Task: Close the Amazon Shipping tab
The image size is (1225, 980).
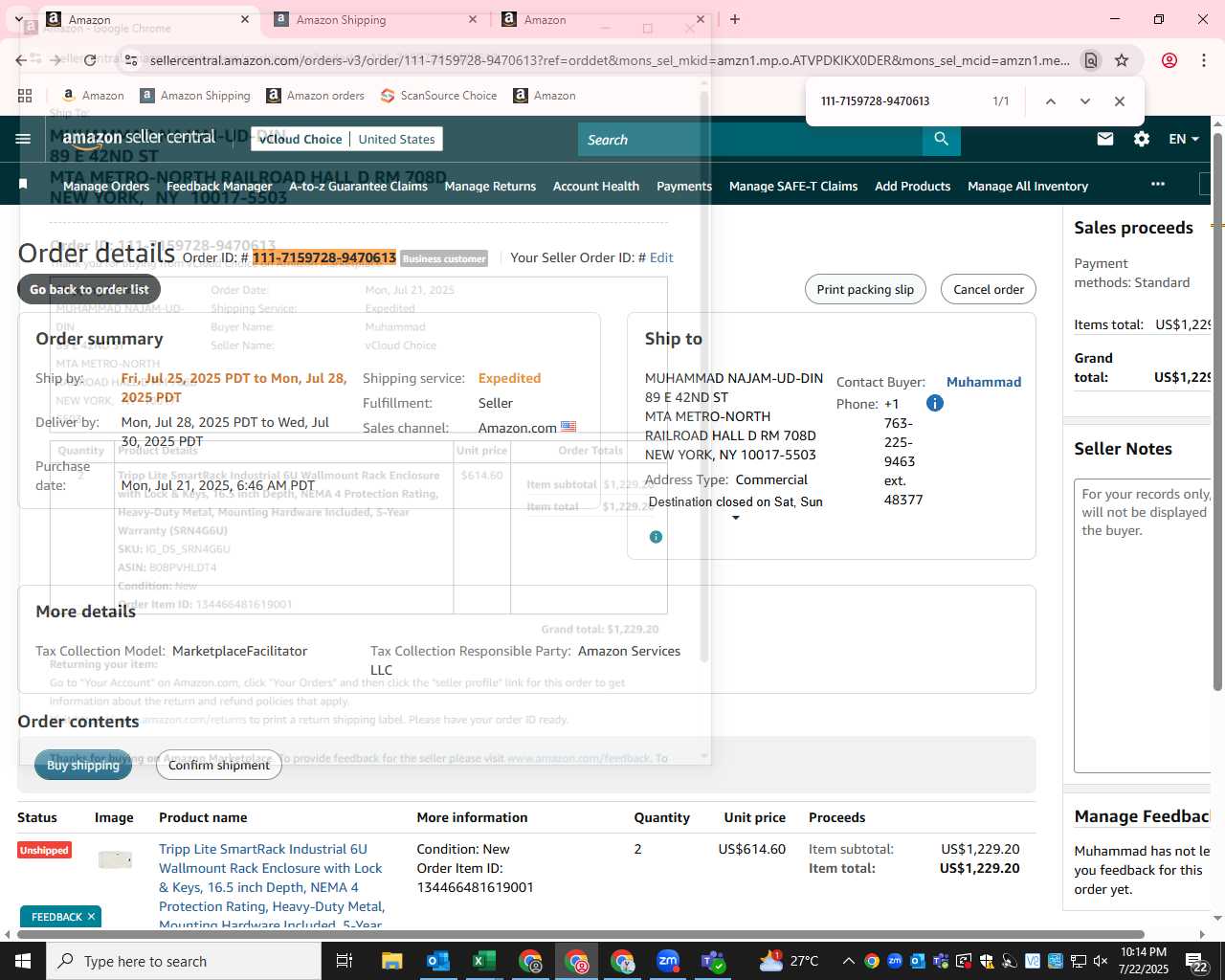Action: point(473,19)
